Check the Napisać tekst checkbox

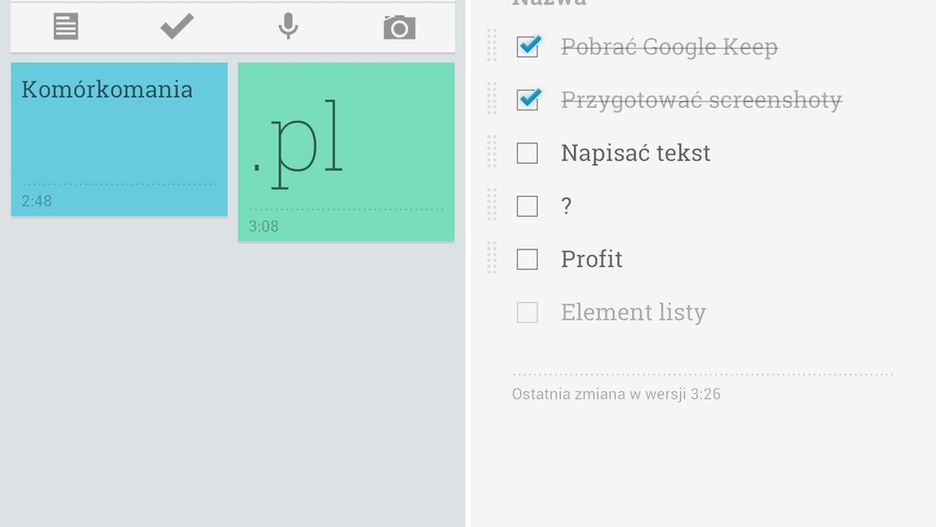(527, 153)
